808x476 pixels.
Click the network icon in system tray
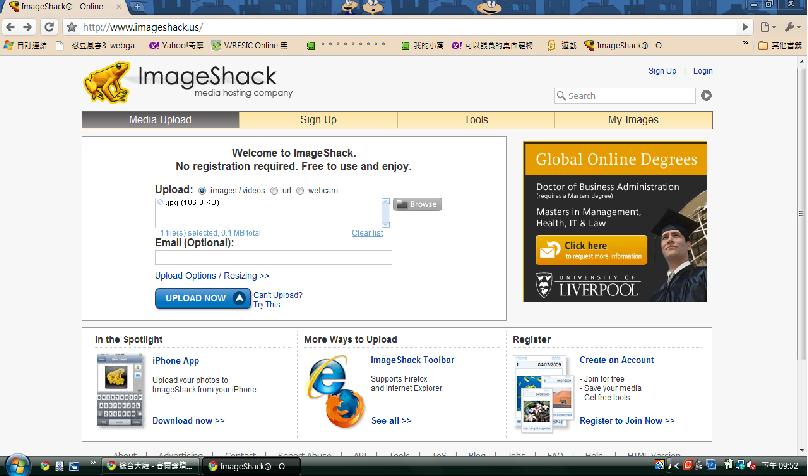(740, 465)
